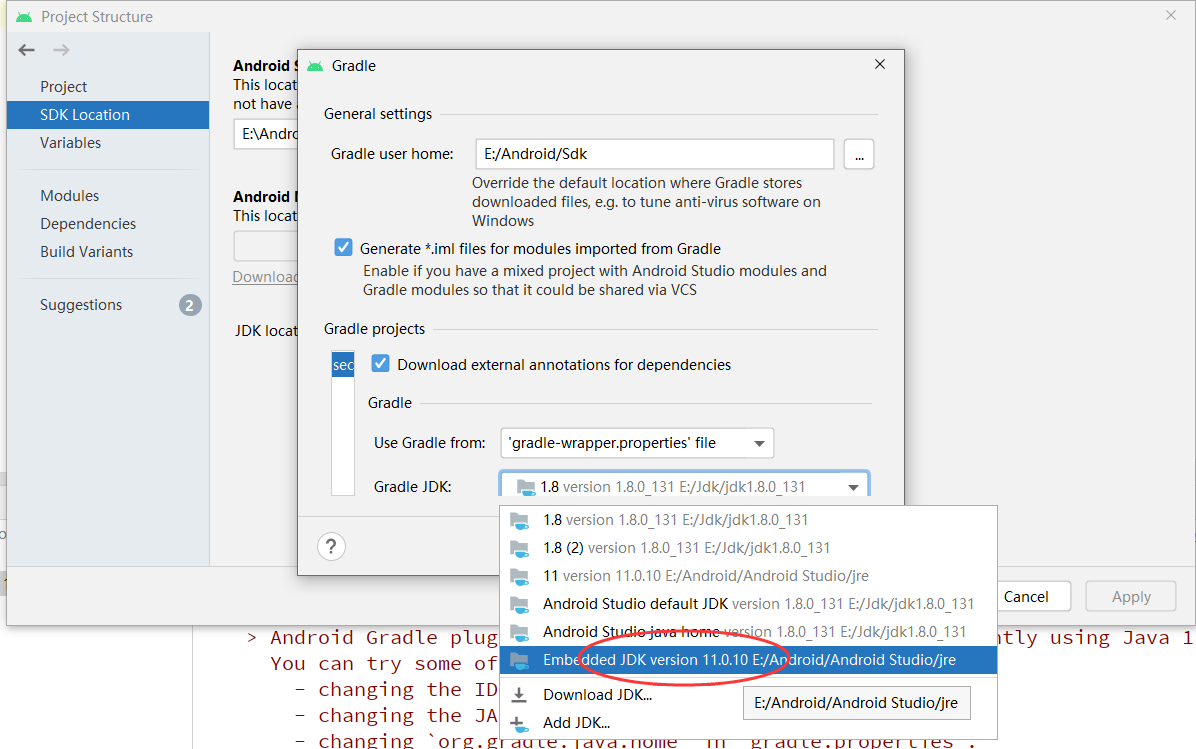Viewport: 1196px width, 749px height.
Task: Click the Gradle user home input field
Action: click(654, 154)
